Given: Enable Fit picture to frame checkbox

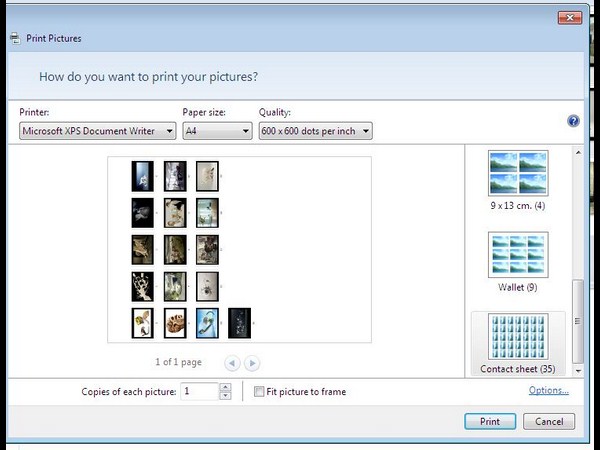Looking at the screenshot, I should [259, 392].
